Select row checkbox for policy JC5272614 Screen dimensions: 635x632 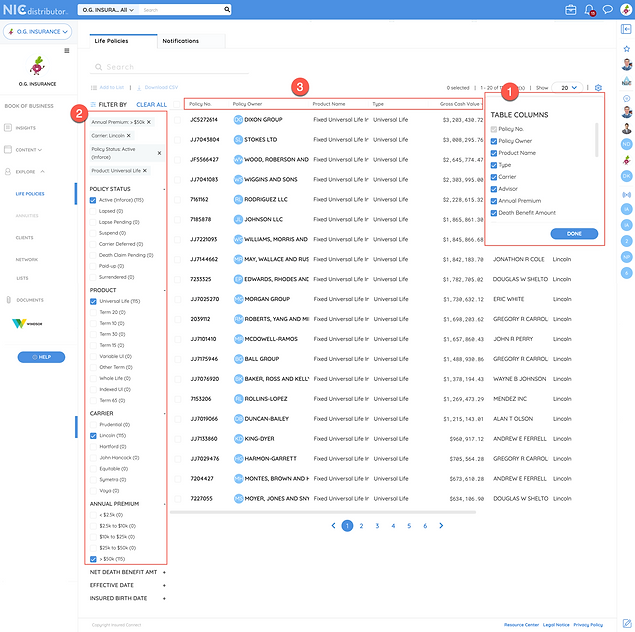point(177,120)
